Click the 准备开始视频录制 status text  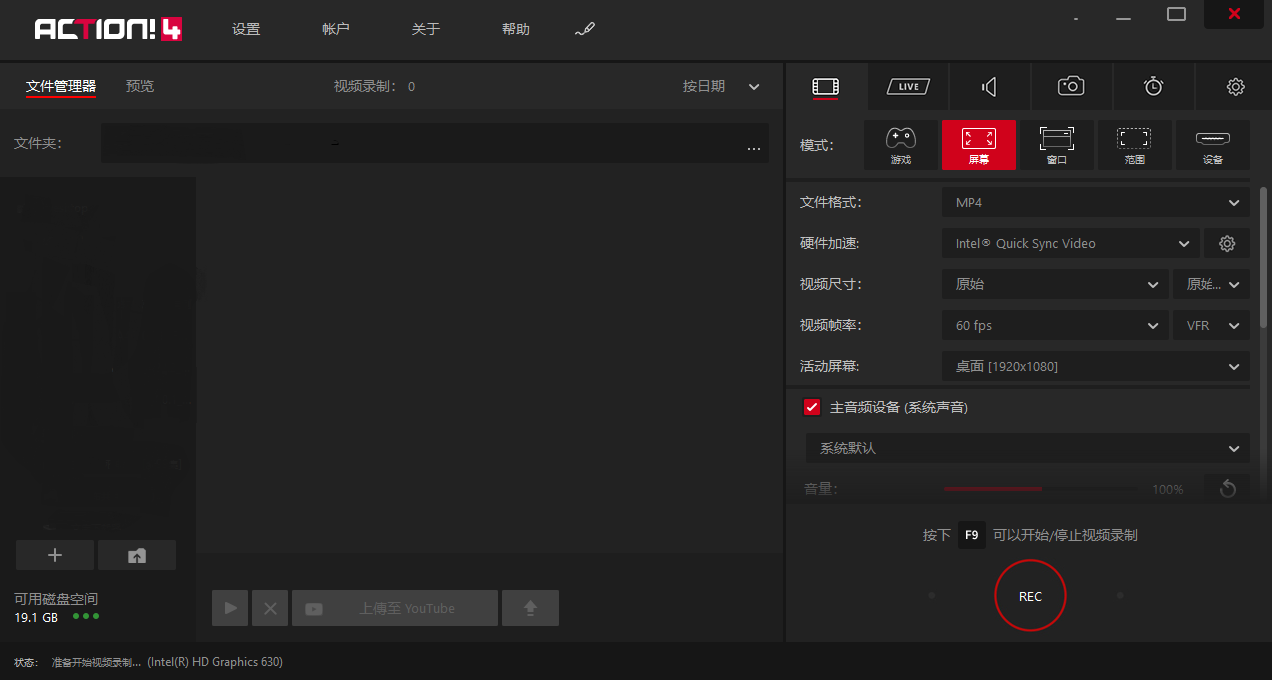[x=97, y=662]
